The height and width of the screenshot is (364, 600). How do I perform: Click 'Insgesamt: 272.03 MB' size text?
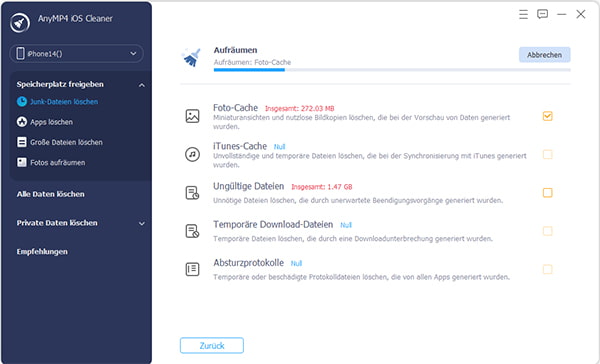point(300,109)
